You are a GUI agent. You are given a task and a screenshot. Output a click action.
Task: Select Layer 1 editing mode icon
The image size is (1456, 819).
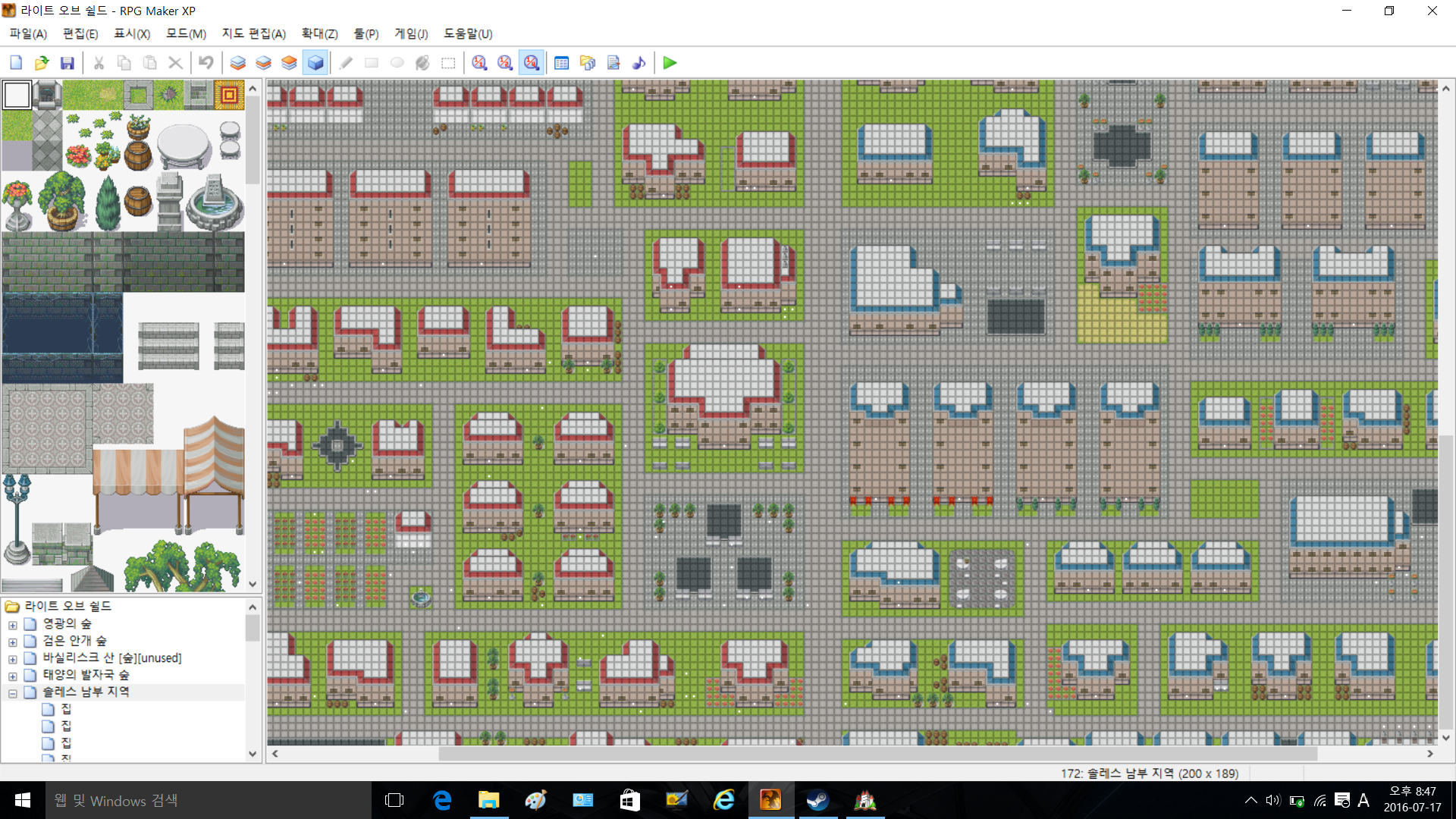(238, 63)
